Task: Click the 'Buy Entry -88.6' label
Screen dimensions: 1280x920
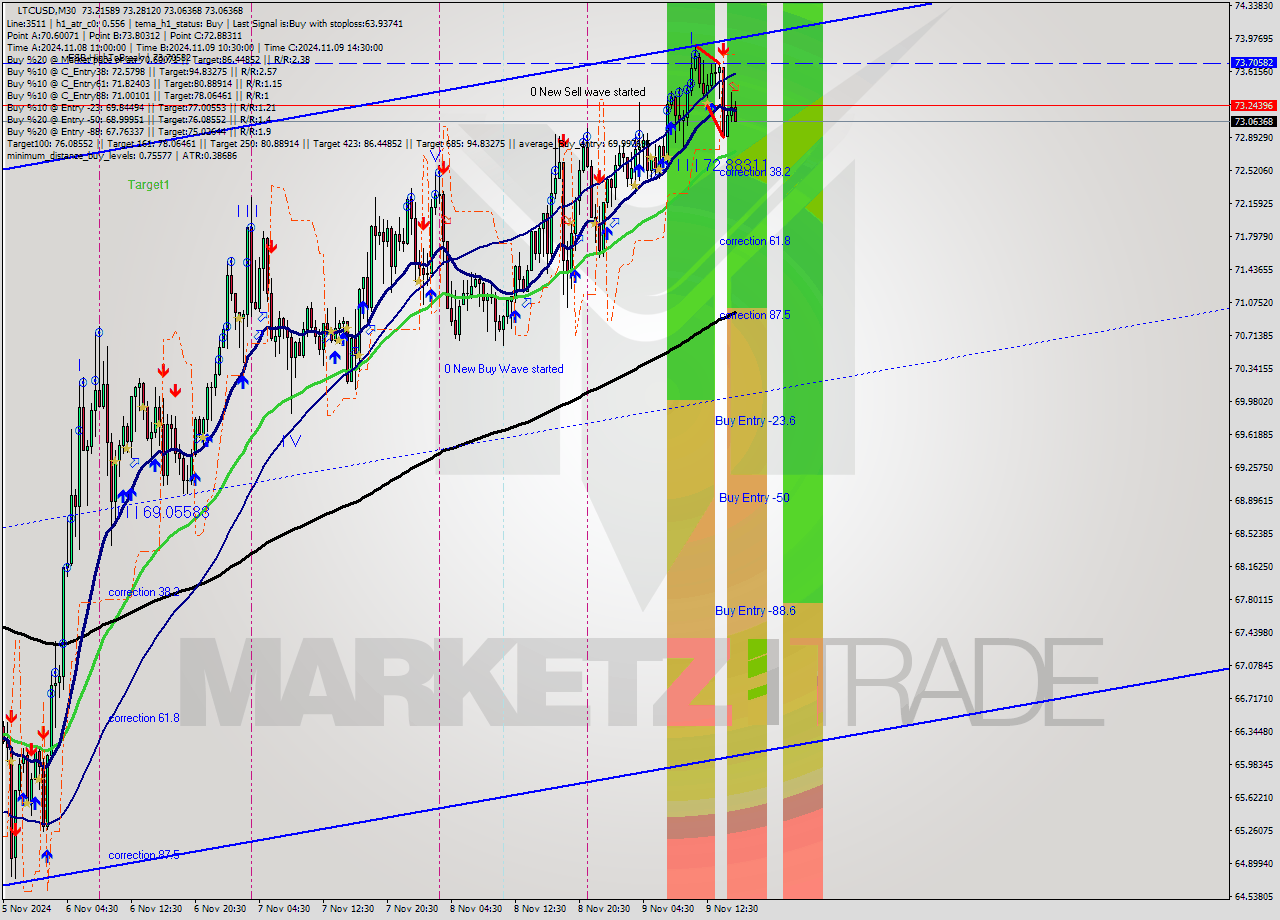Action: [755, 611]
